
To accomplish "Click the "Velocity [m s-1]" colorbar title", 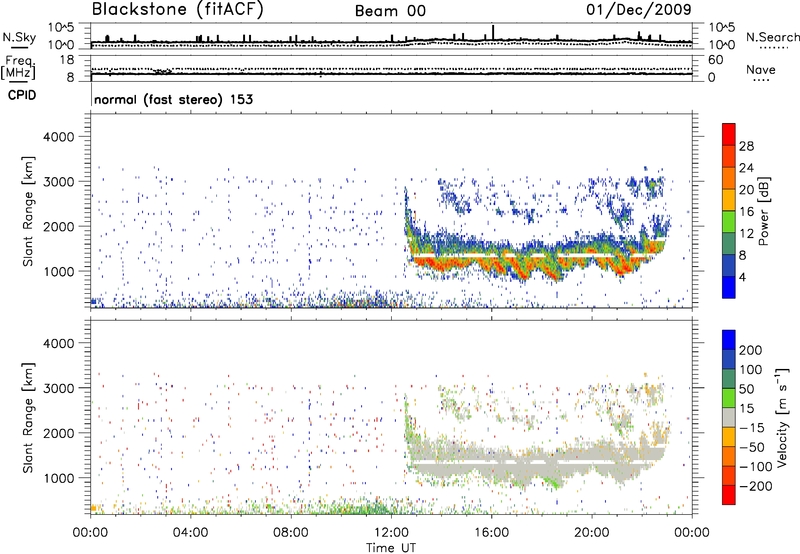I will click(782, 417).
